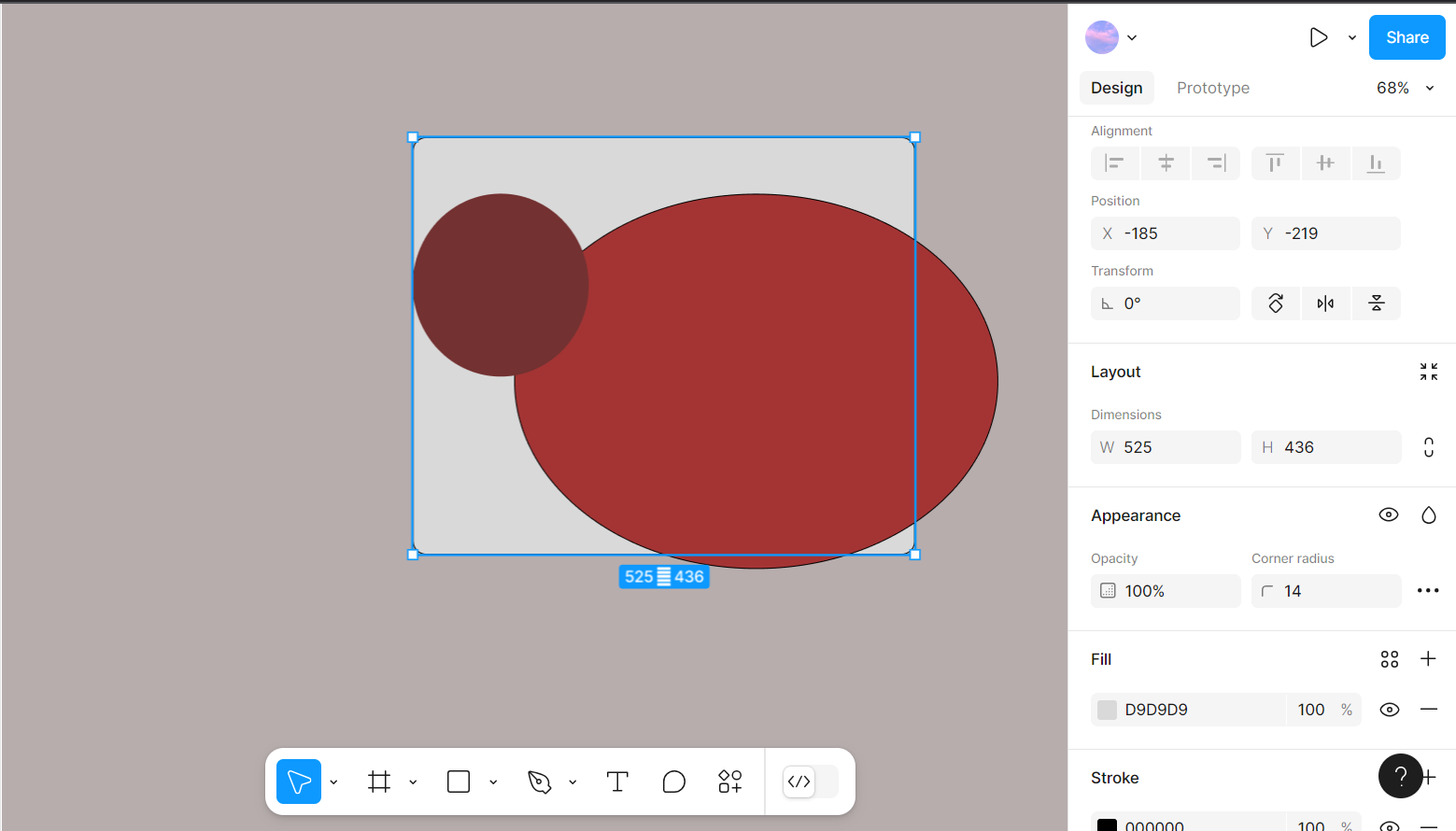Align selection bottom
Viewport: 1456px width, 831px height.
click(1376, 163)
